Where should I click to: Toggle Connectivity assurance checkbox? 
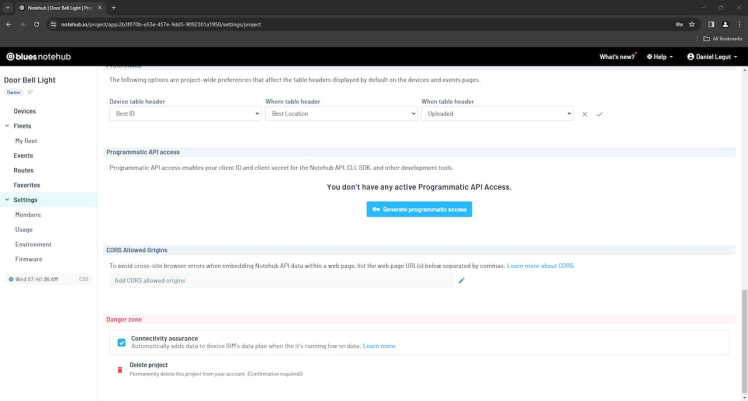point(122,342)
